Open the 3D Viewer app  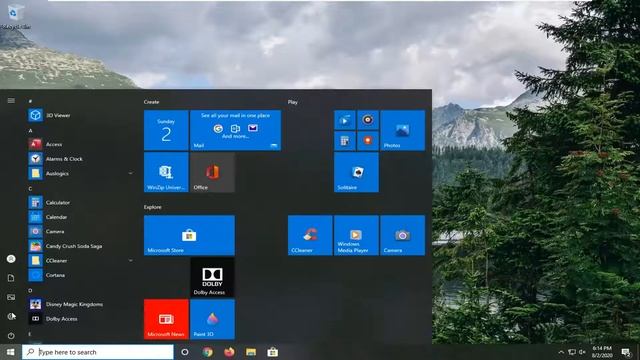(x=49, y=115)
